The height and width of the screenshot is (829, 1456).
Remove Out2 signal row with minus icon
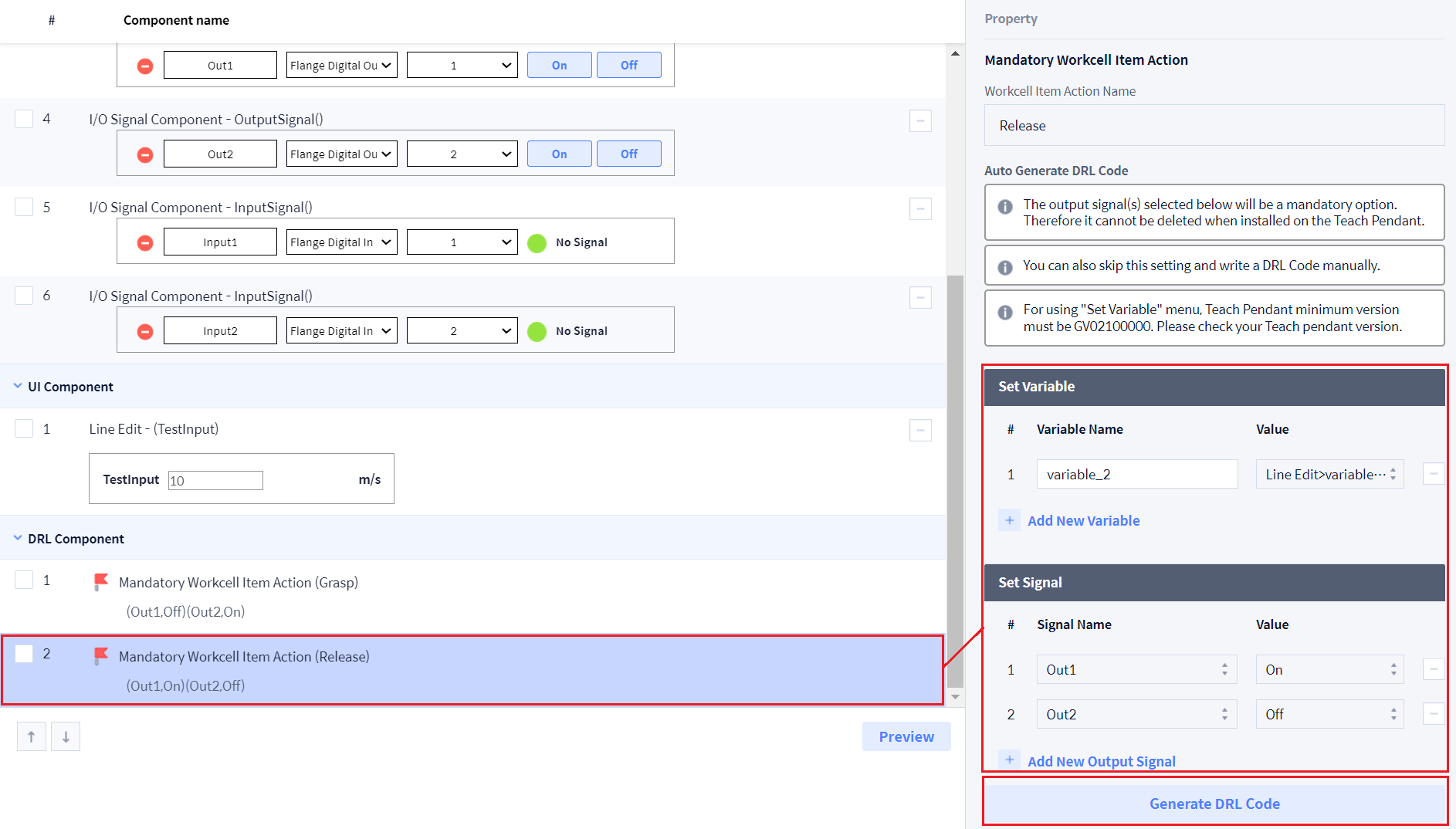pyautogui.click(x=1433, y=714)
